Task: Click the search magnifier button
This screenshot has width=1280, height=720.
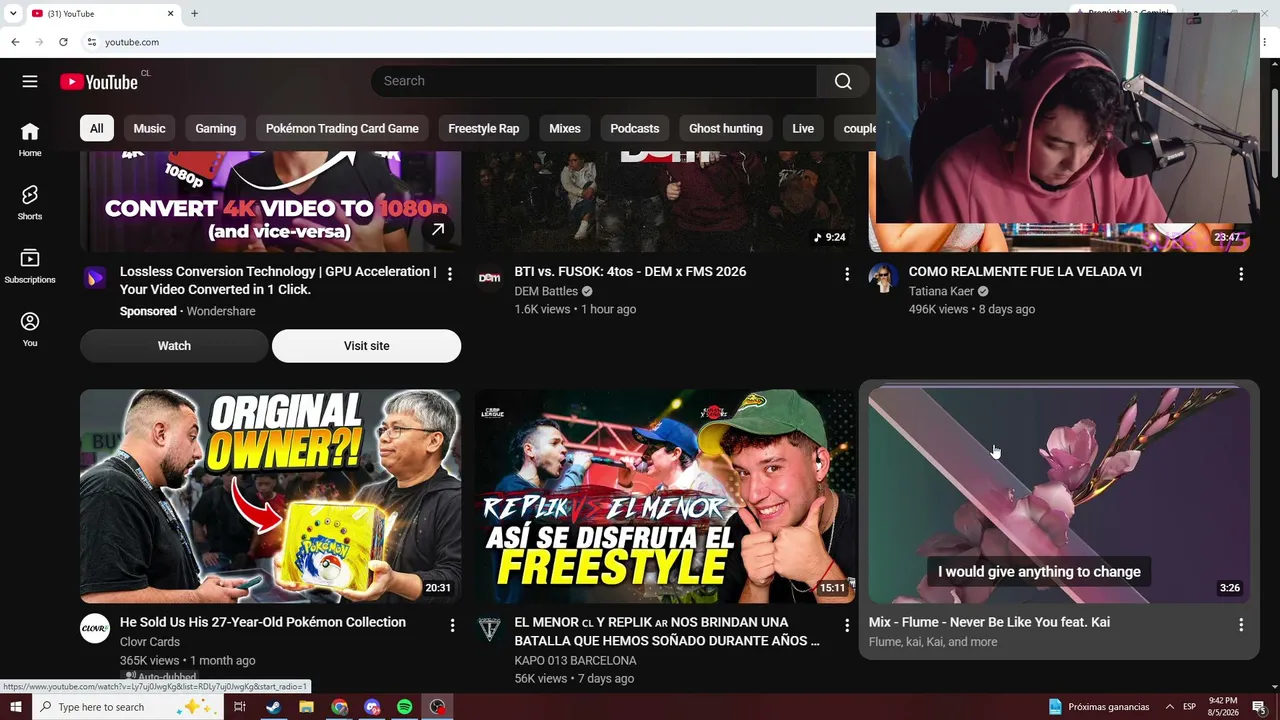Action: (x=843, y=81)
